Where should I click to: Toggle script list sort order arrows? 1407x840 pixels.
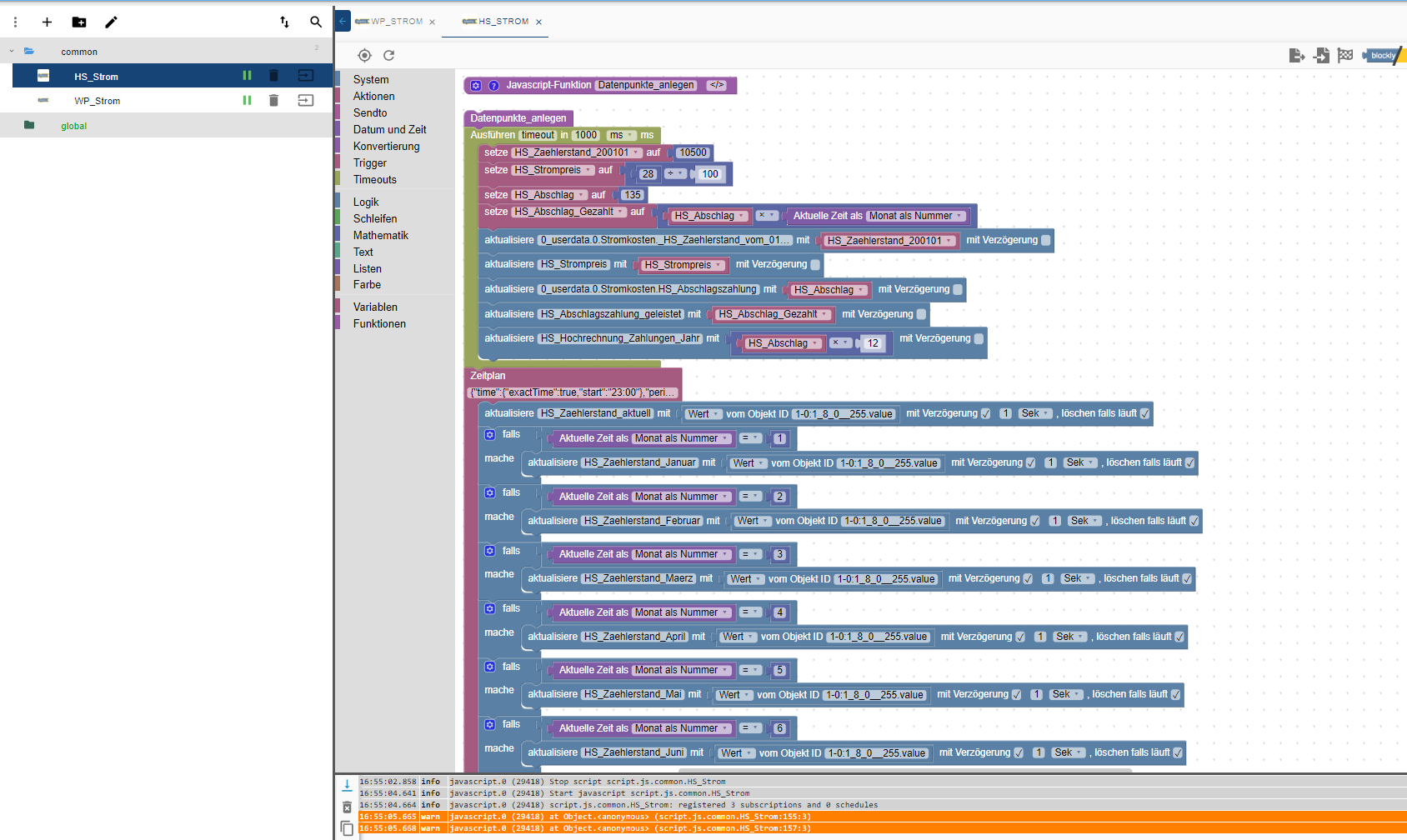284,22
